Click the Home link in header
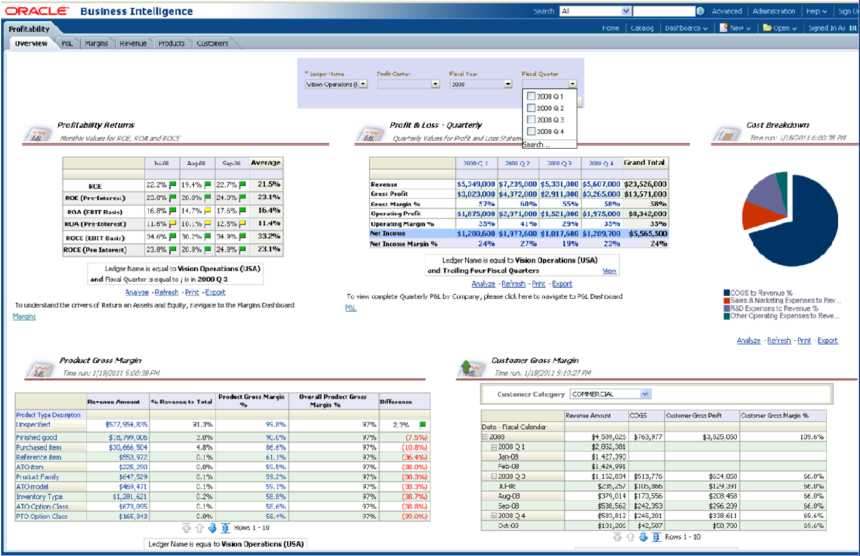The image size is (860, 556). (610, 28)
